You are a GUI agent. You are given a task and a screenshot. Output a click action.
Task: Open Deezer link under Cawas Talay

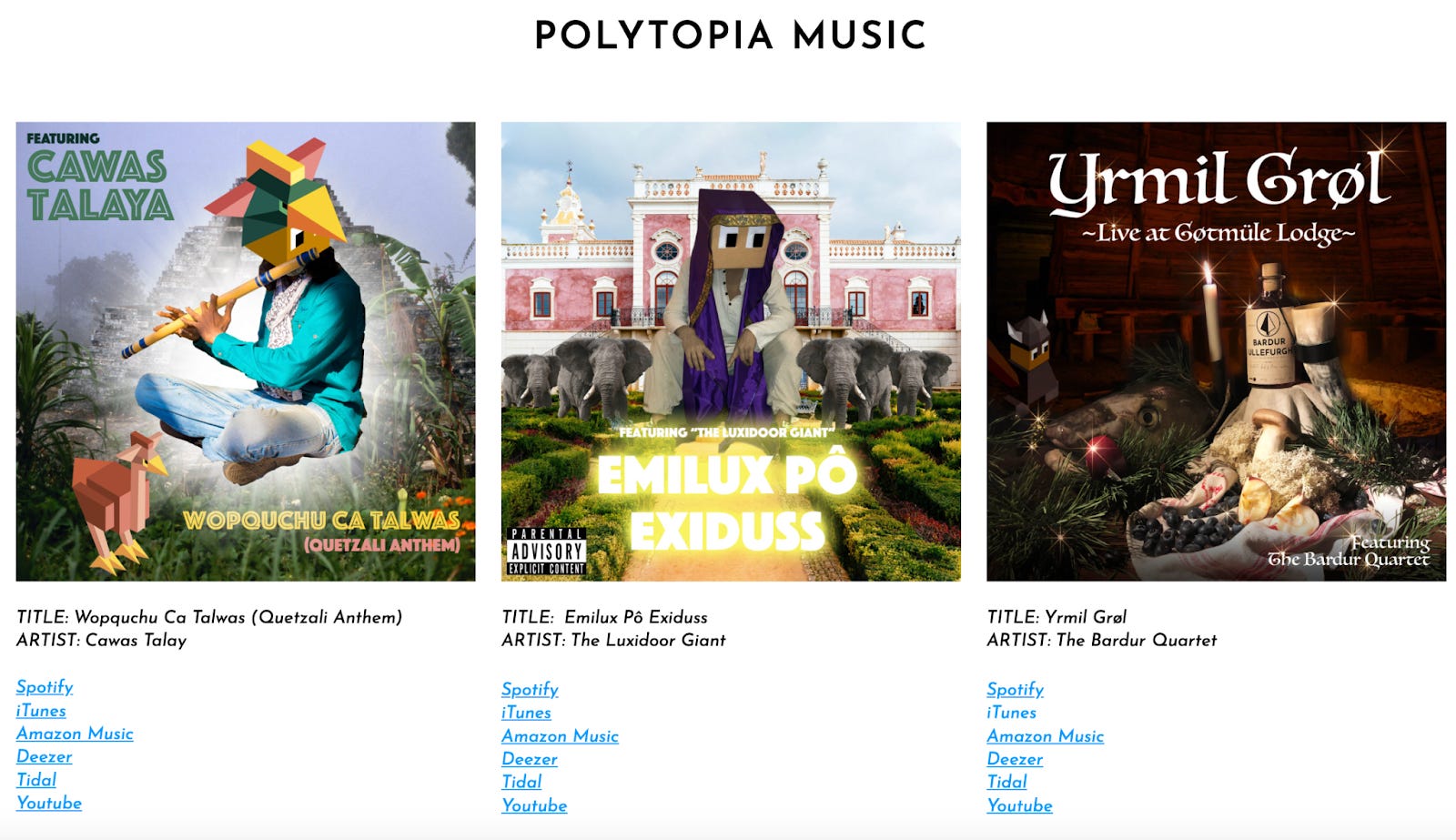44,756
